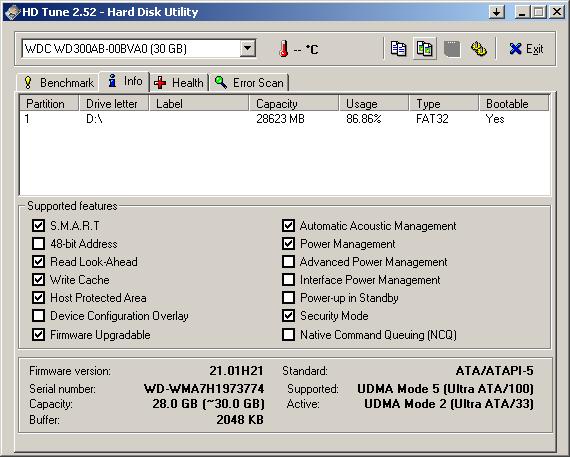Click the down-arrow tray button in title bar
The width and height of the screenshot is (570, 457).
point(497,12)
